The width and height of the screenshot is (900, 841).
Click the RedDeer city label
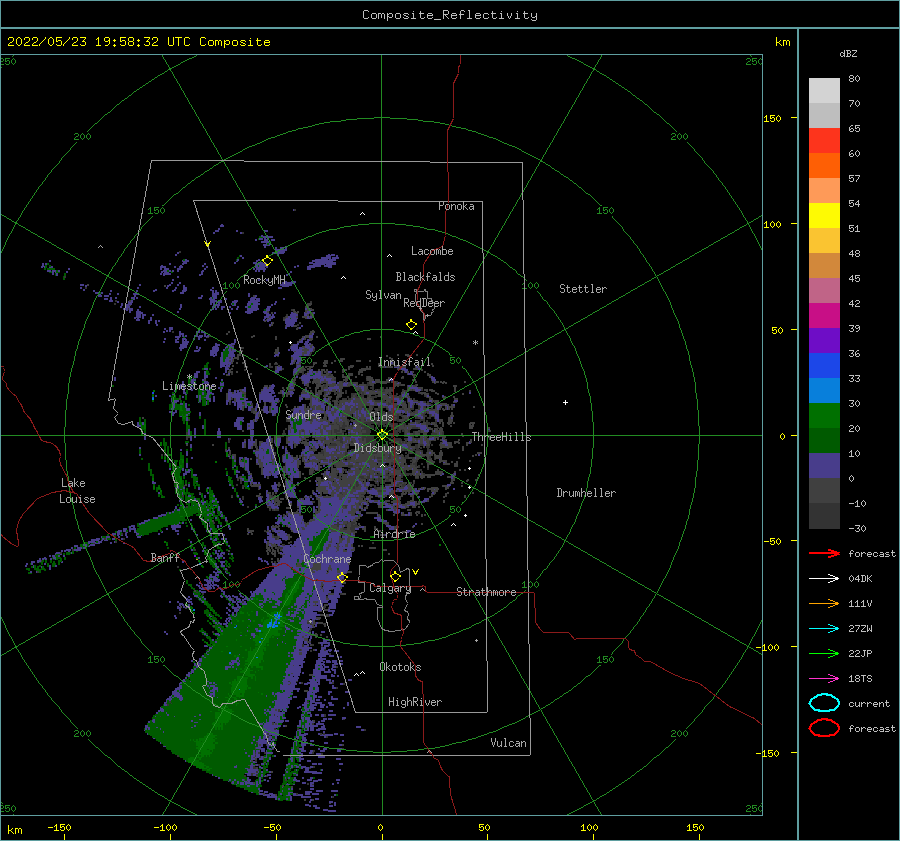[424, 303]
